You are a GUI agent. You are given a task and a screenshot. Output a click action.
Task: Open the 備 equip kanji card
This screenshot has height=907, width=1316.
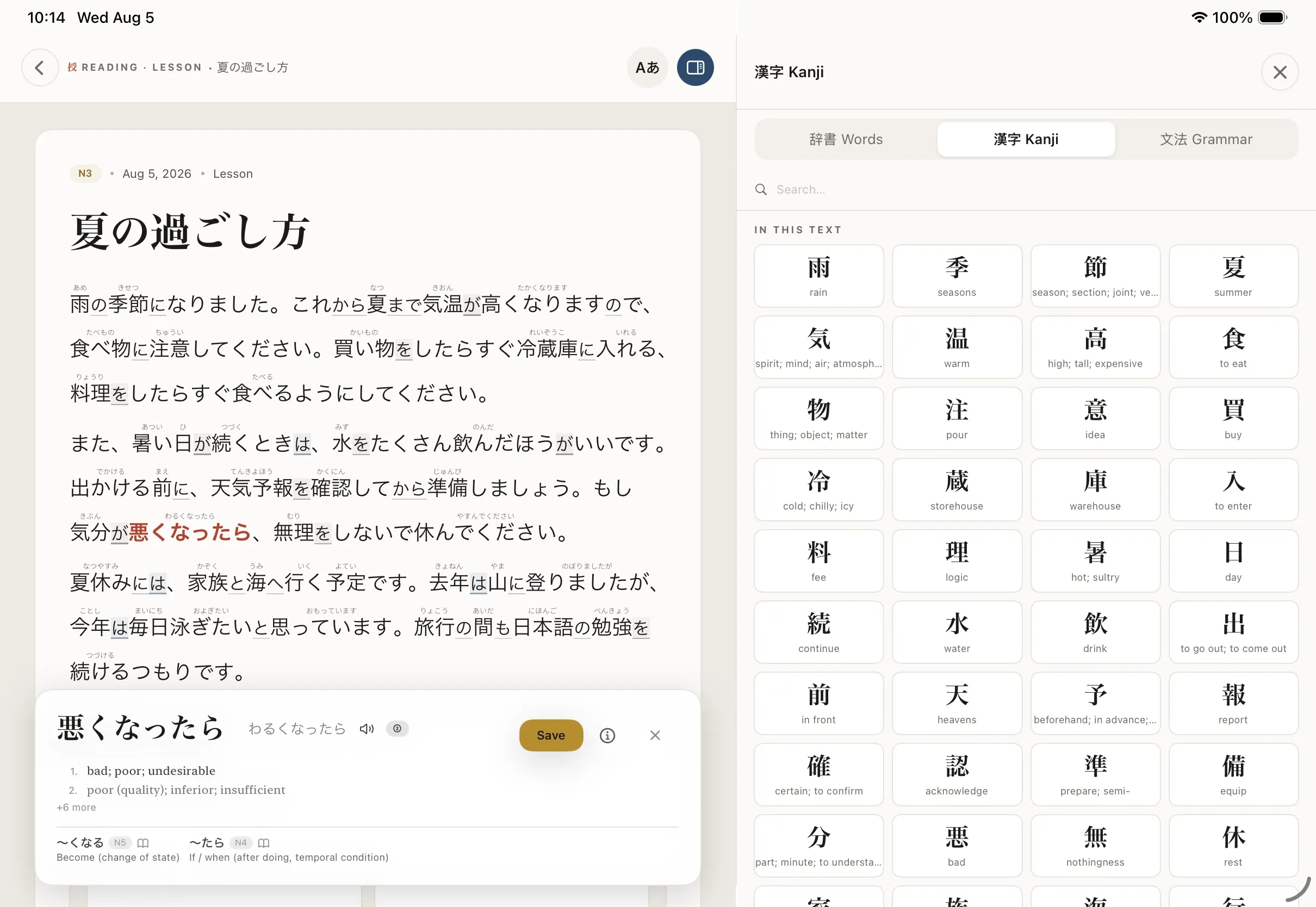click(1233, 774)
